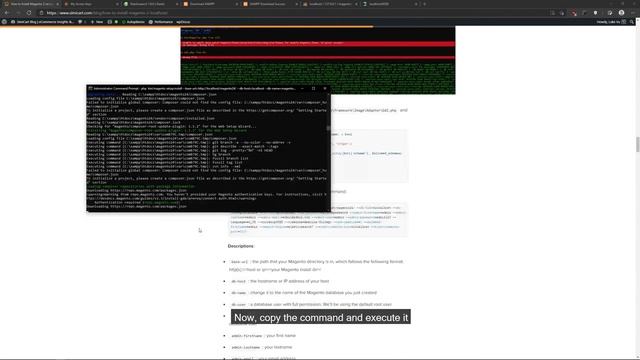Click the admin bar search magnifier icon
This screenshot has width=640, height=360.
[632, 22]
